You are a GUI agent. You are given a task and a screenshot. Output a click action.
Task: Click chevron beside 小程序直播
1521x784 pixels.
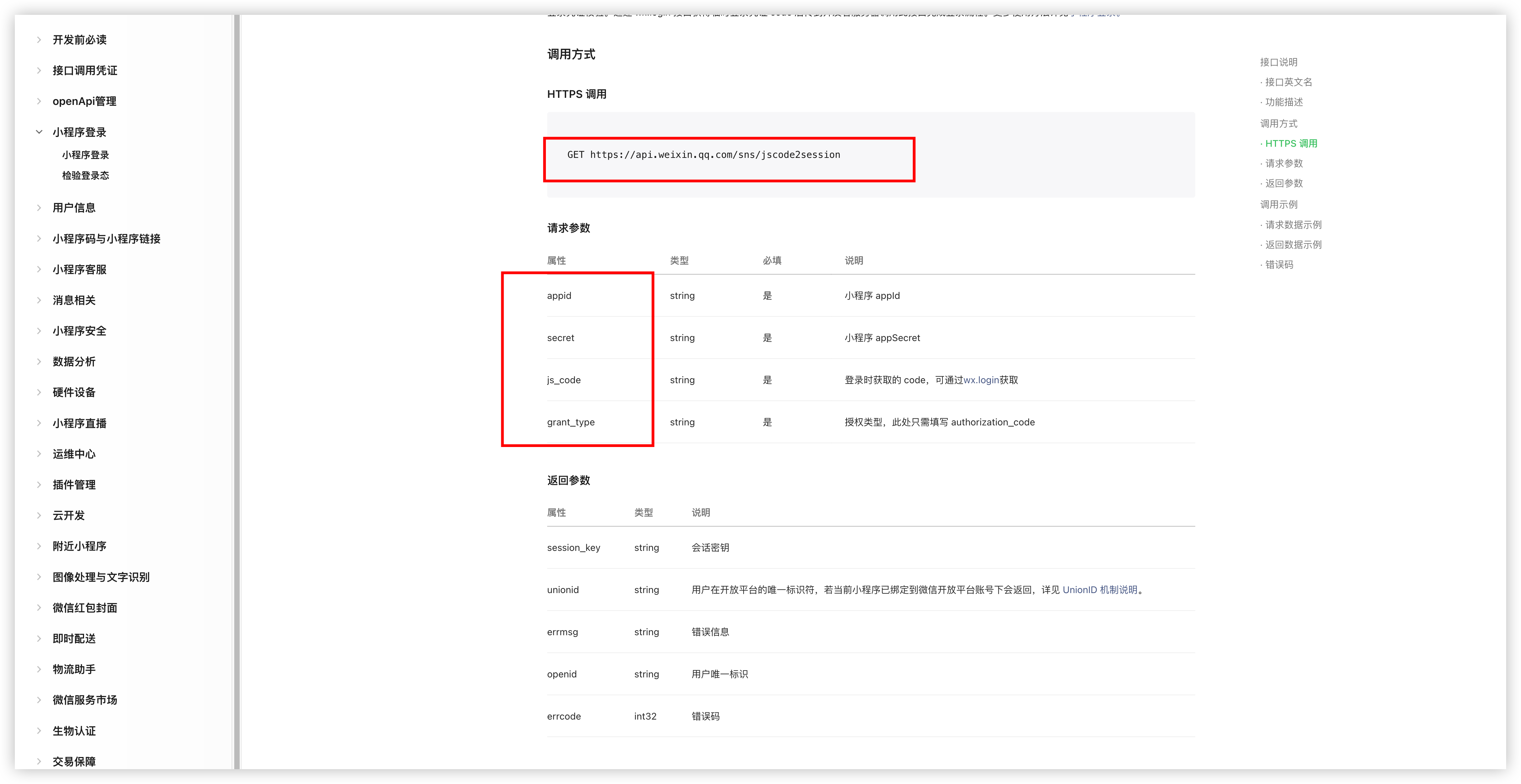[x=39, y=424]
